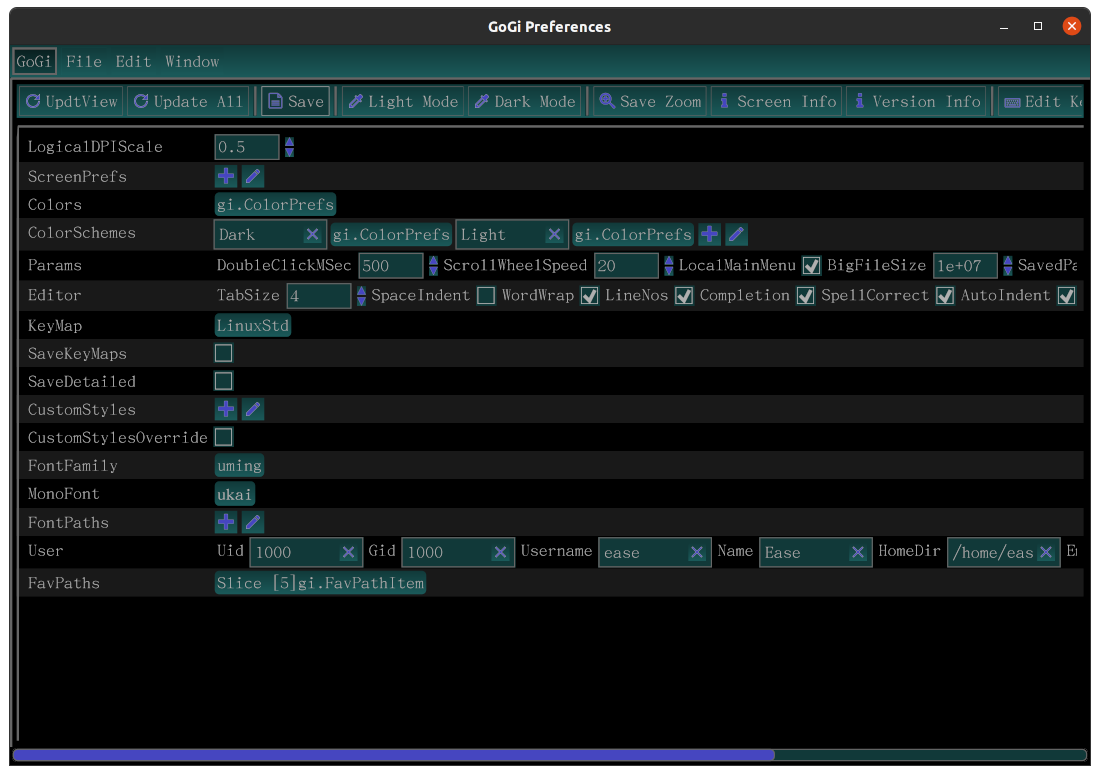1100x775 pixels.
Task: Open the FavPaths slice editor button
Action: (320, 583)
